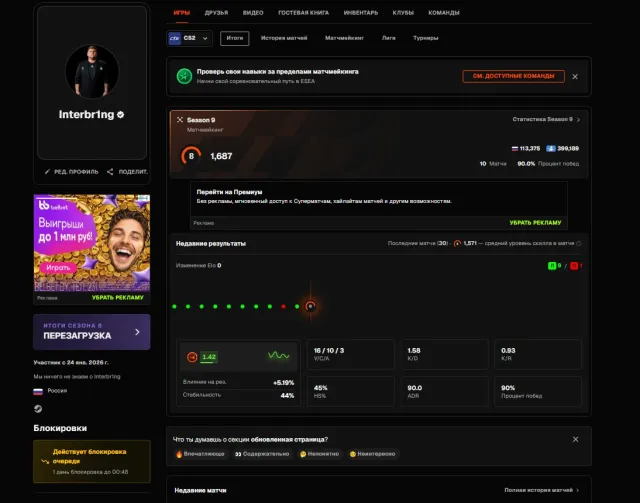Click the queue ban warning icon
The height and width of the screenshot is (503, 640).
pyautogui.click(x=45, y=461)
